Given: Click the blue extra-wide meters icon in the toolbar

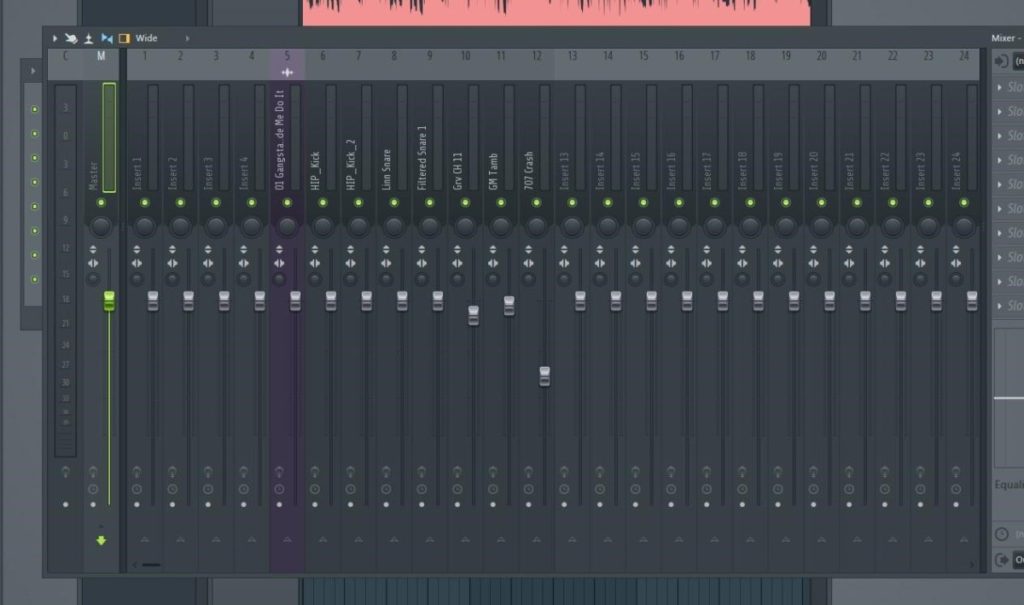Looking at the screenshot, I should pos(107,38).
